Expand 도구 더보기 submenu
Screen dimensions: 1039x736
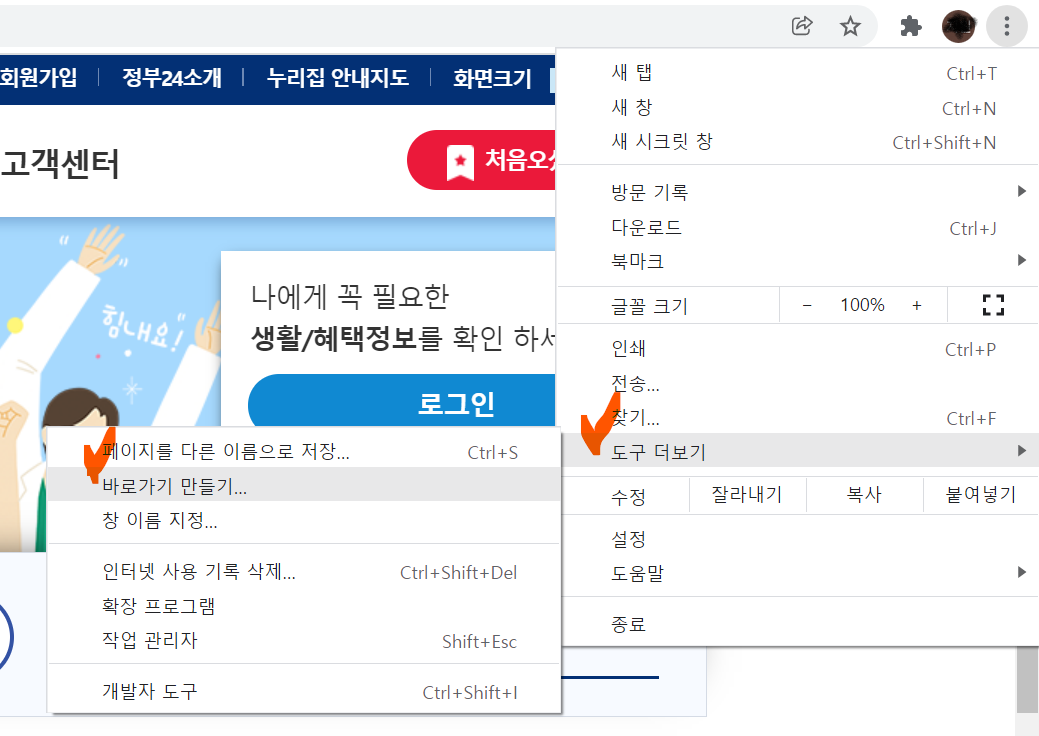click(799, 451)
